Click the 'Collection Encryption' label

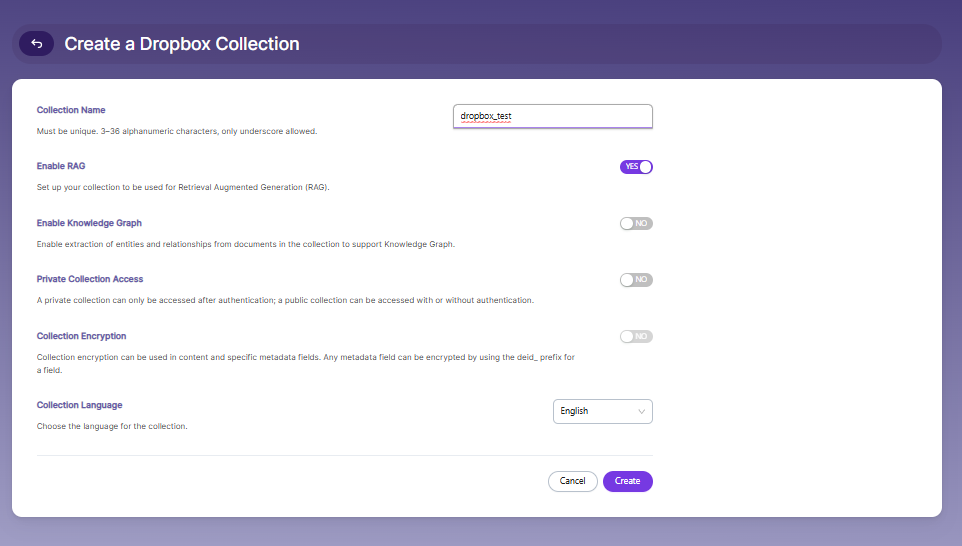81,336
